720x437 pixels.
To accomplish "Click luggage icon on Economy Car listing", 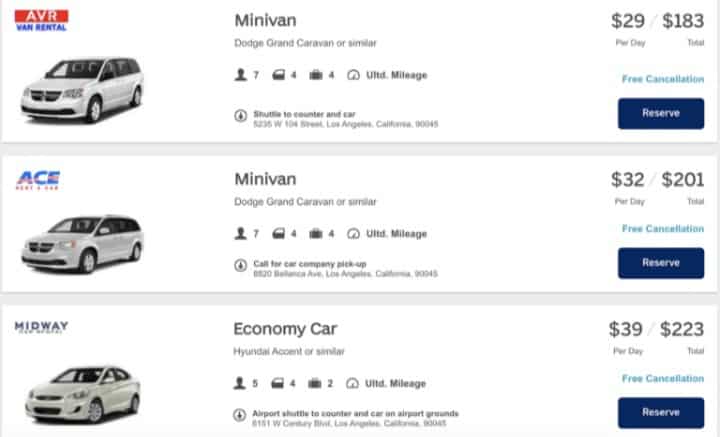I will coord(315,383).
